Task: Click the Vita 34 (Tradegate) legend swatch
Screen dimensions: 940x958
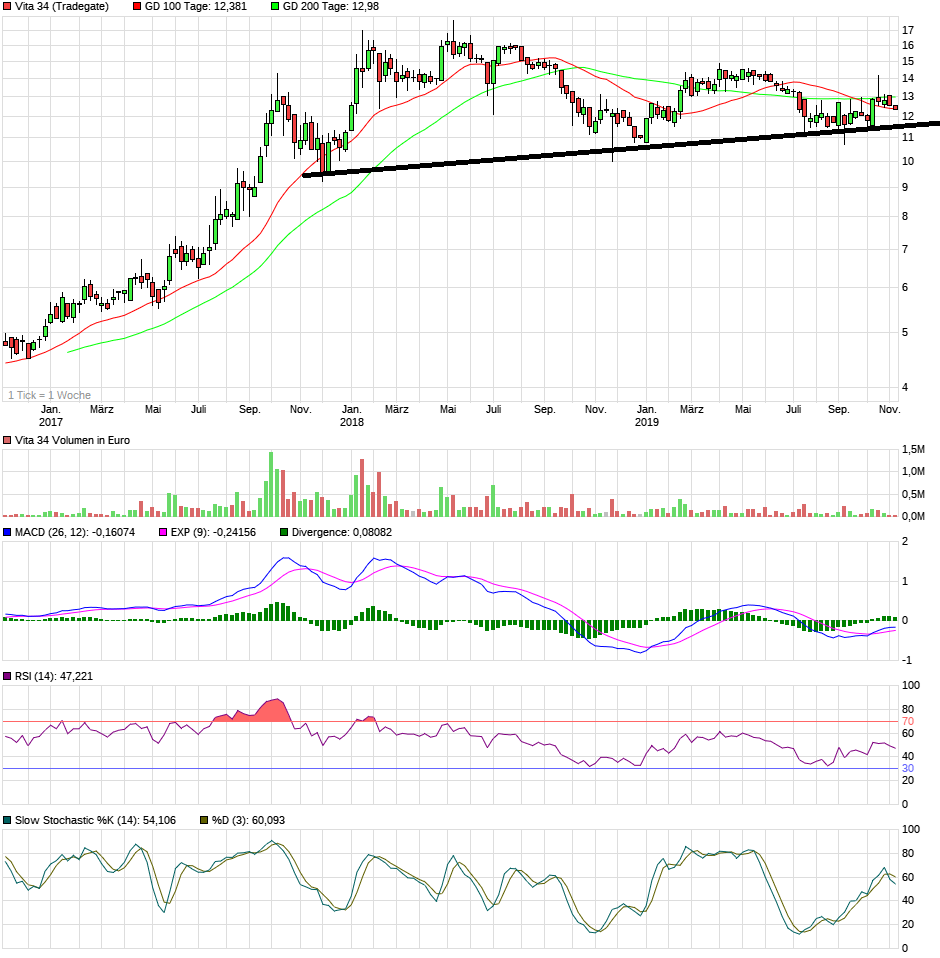Action: pyautogui.click(x=8, y=6)
